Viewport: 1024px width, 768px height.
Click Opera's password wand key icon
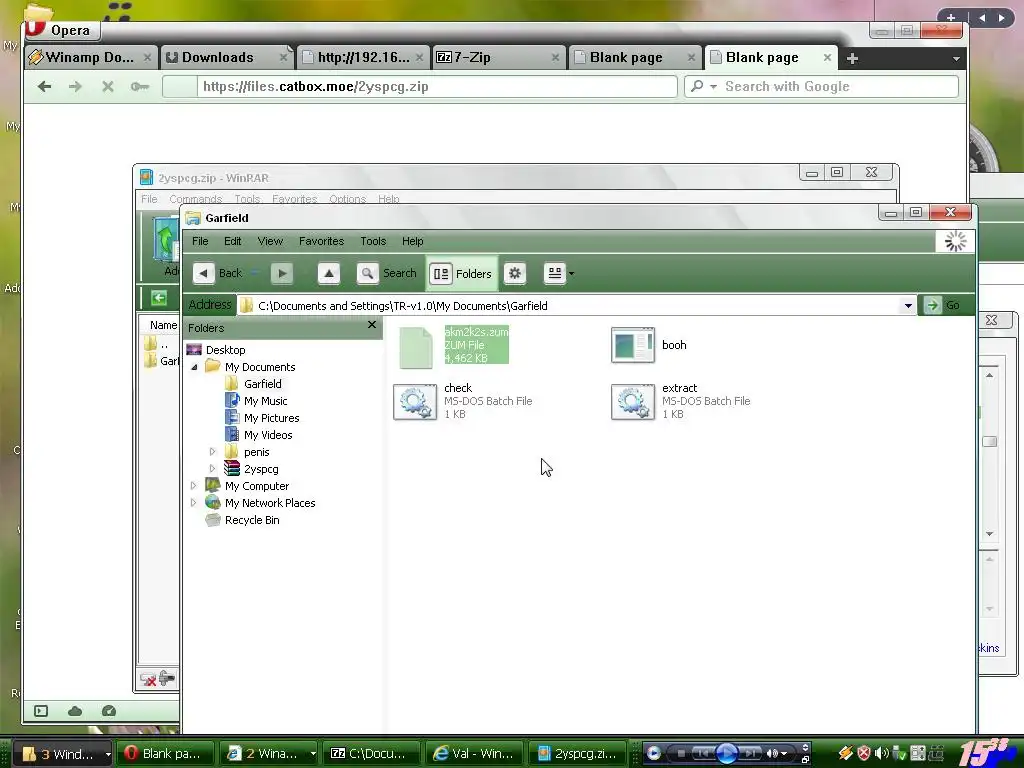tap(139, 86)
